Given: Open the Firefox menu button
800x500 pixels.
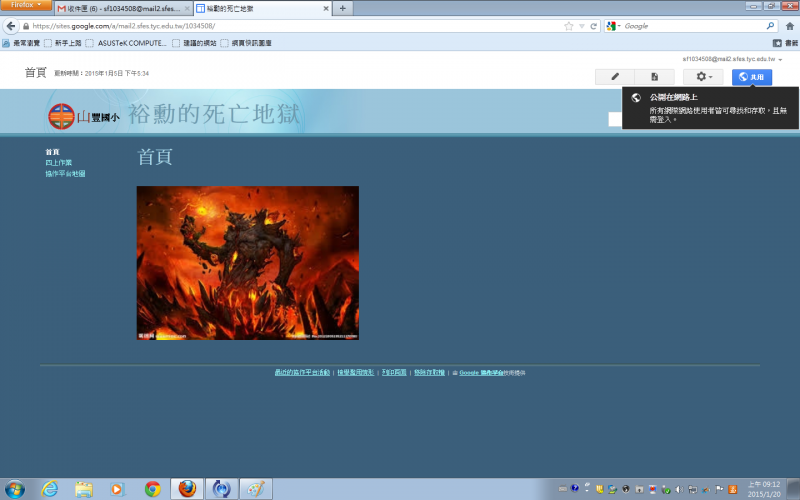Looking at the screenshot, I should 26,5.
